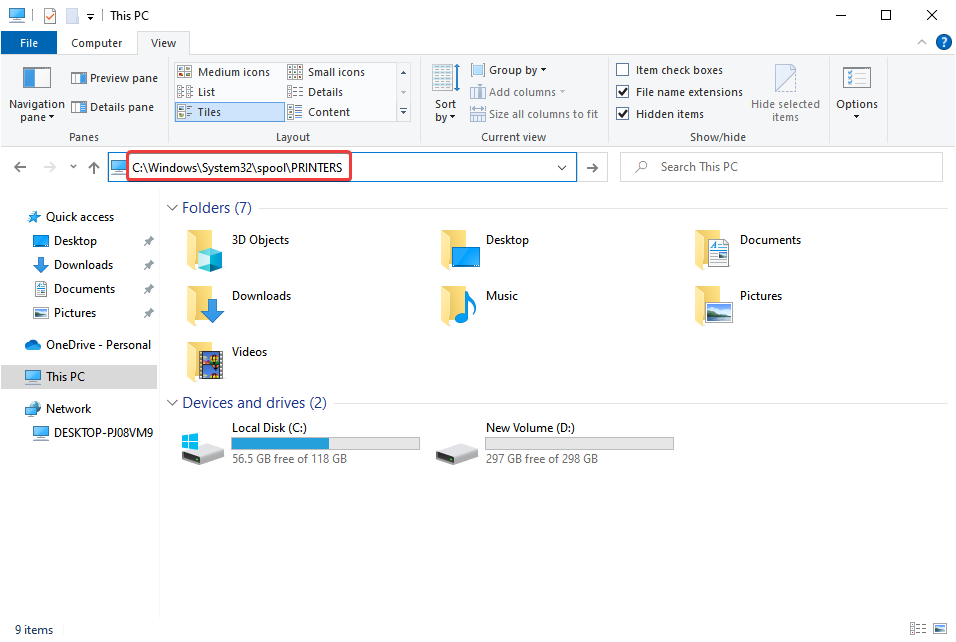Click Size all columns to fit
Screen dimensions: 956x642
534,114
